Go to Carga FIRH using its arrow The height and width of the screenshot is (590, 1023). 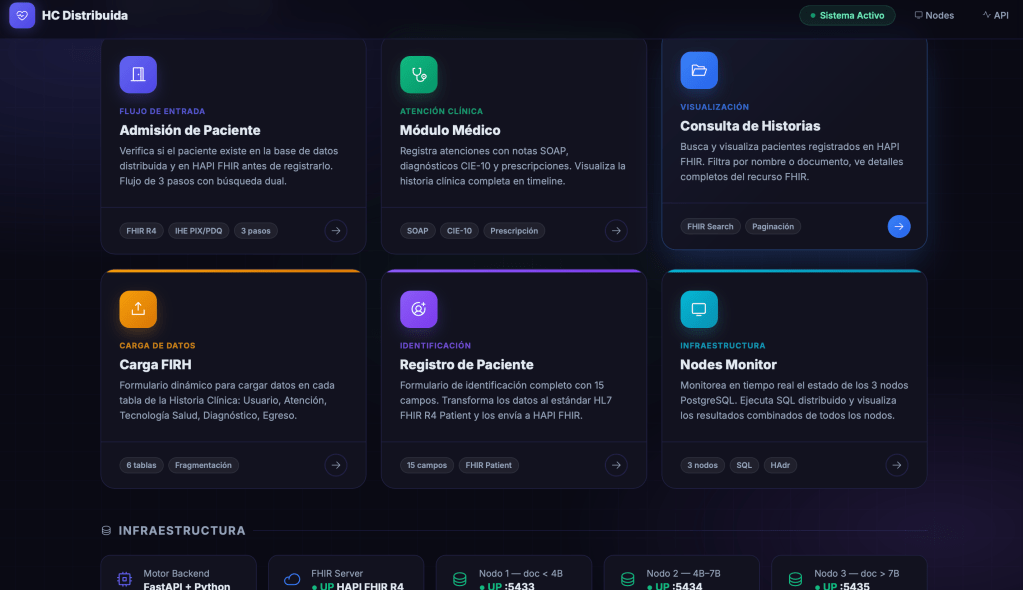pos(336,465)
